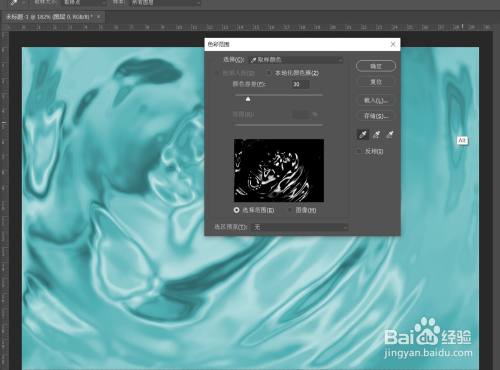Toggle the 反相 invert checkbox
The image size is (500, 370).
click(x=359, y=151)
